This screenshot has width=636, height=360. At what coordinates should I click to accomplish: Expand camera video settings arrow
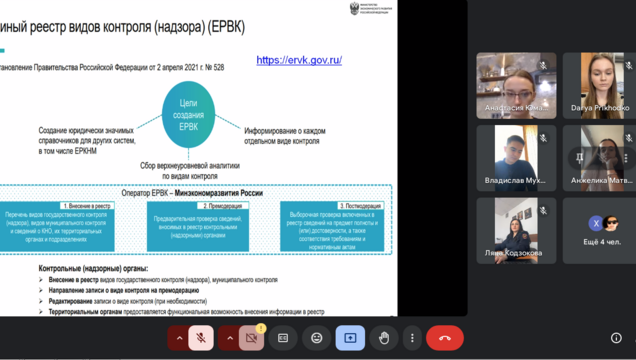pyautogui.click(x=230, y=338)
